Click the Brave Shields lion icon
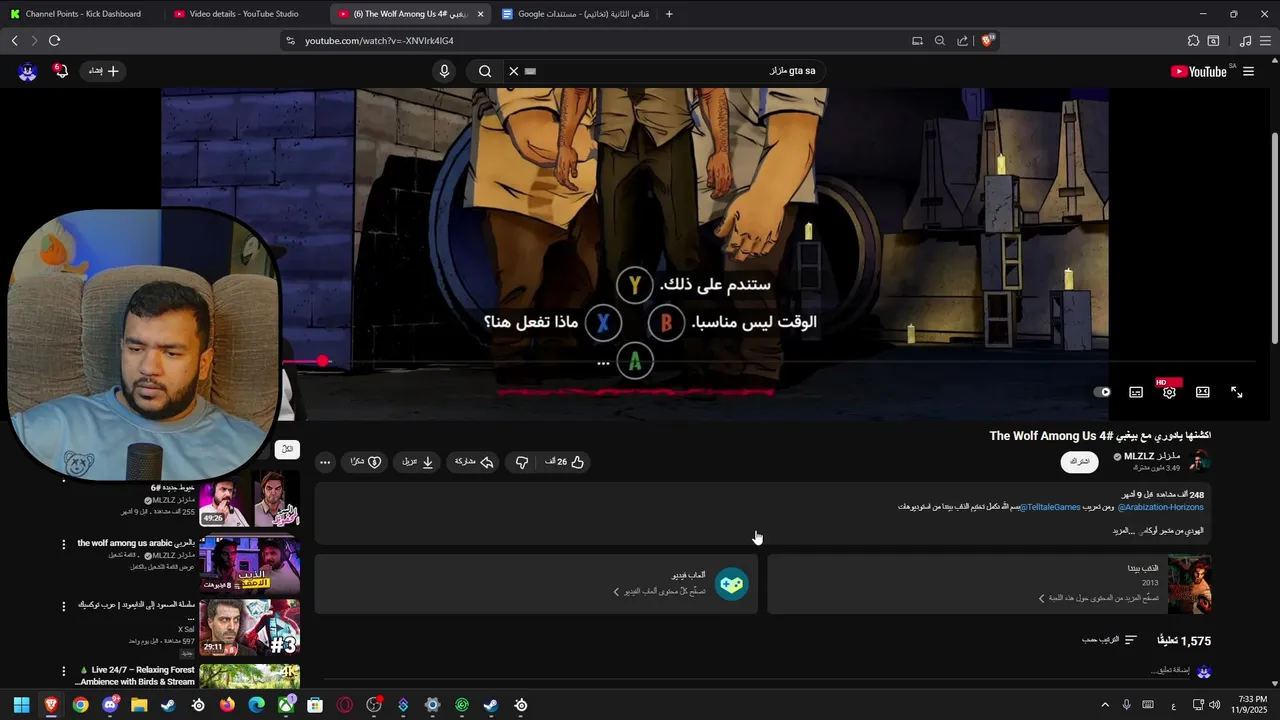Screen dimensions: 1280x720 click(x=988, y=40)
